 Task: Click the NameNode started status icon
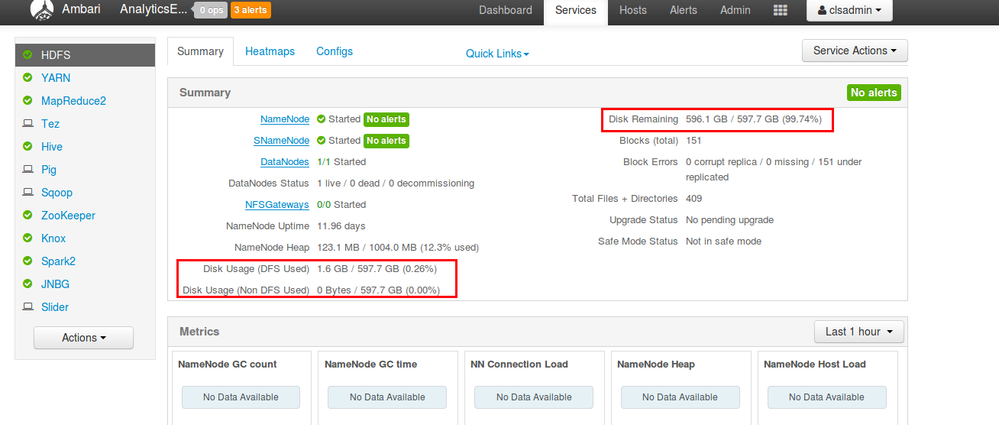(321, 119)
